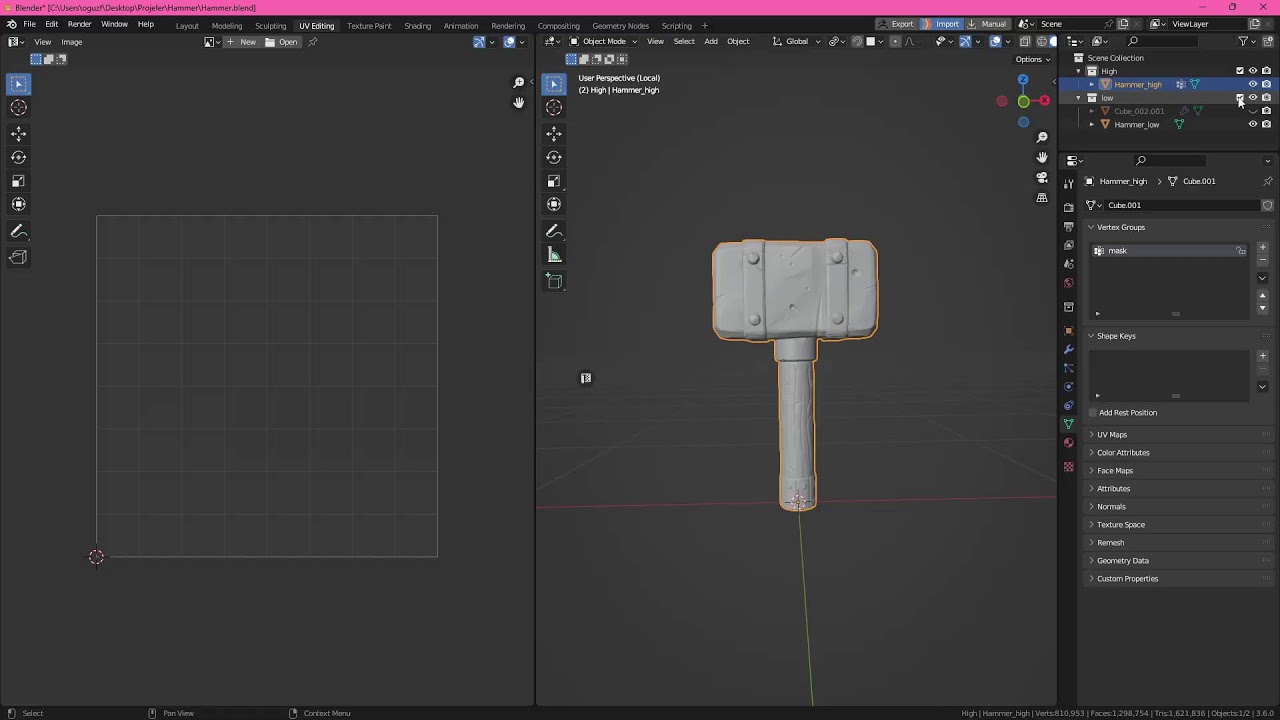This screenshot has width=1280, height=720.
Task: Select the Move tool in 3D viewport toolbar
Action: point(554,133)
